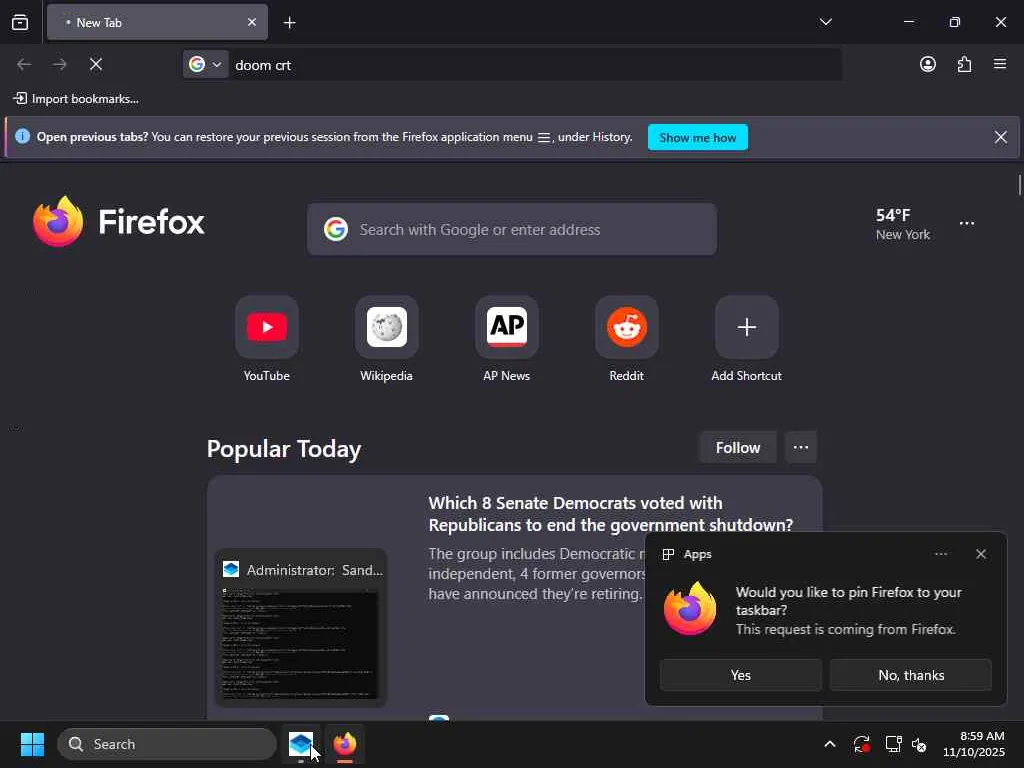The image size is (1024, 768).
Task: Open Popular Today section options menu
Action: click(801, 447)
